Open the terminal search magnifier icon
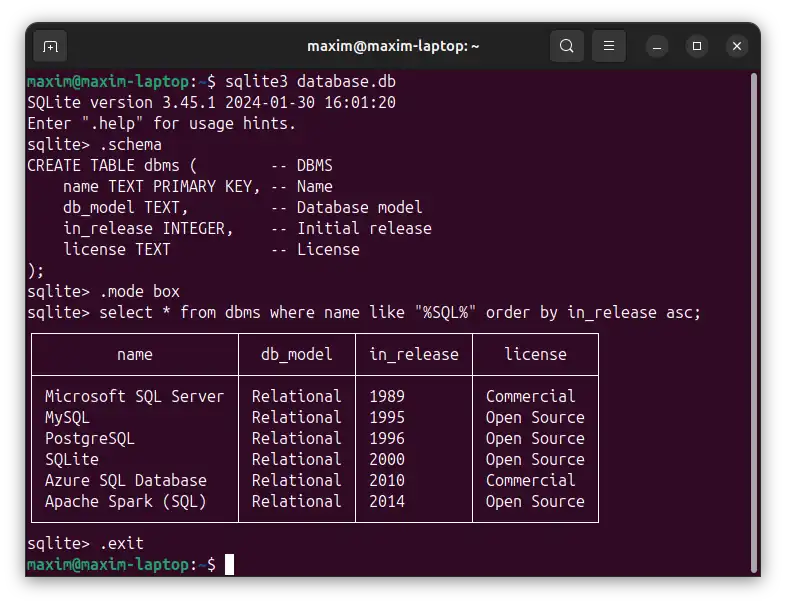The image size is (786, 605). (x=567, y=46)
